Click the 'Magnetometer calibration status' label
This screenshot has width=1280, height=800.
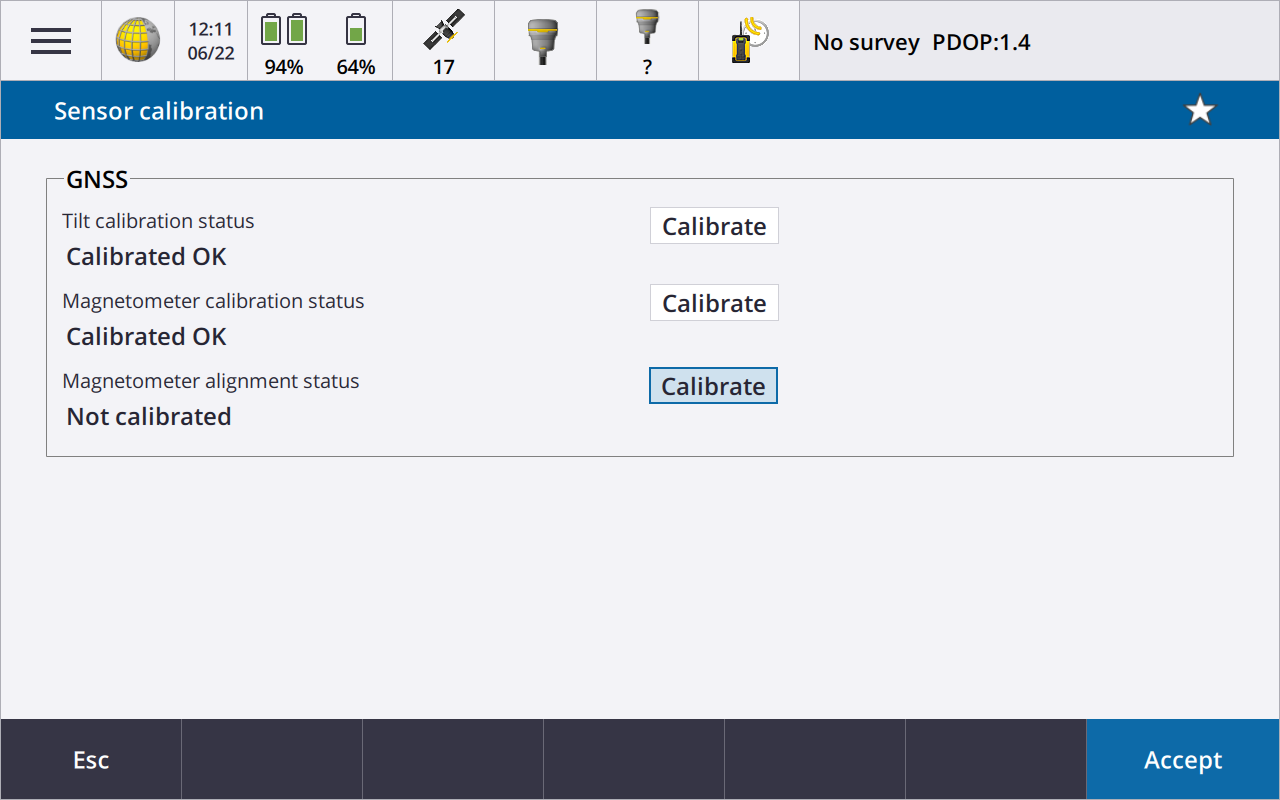click(213, 301)
